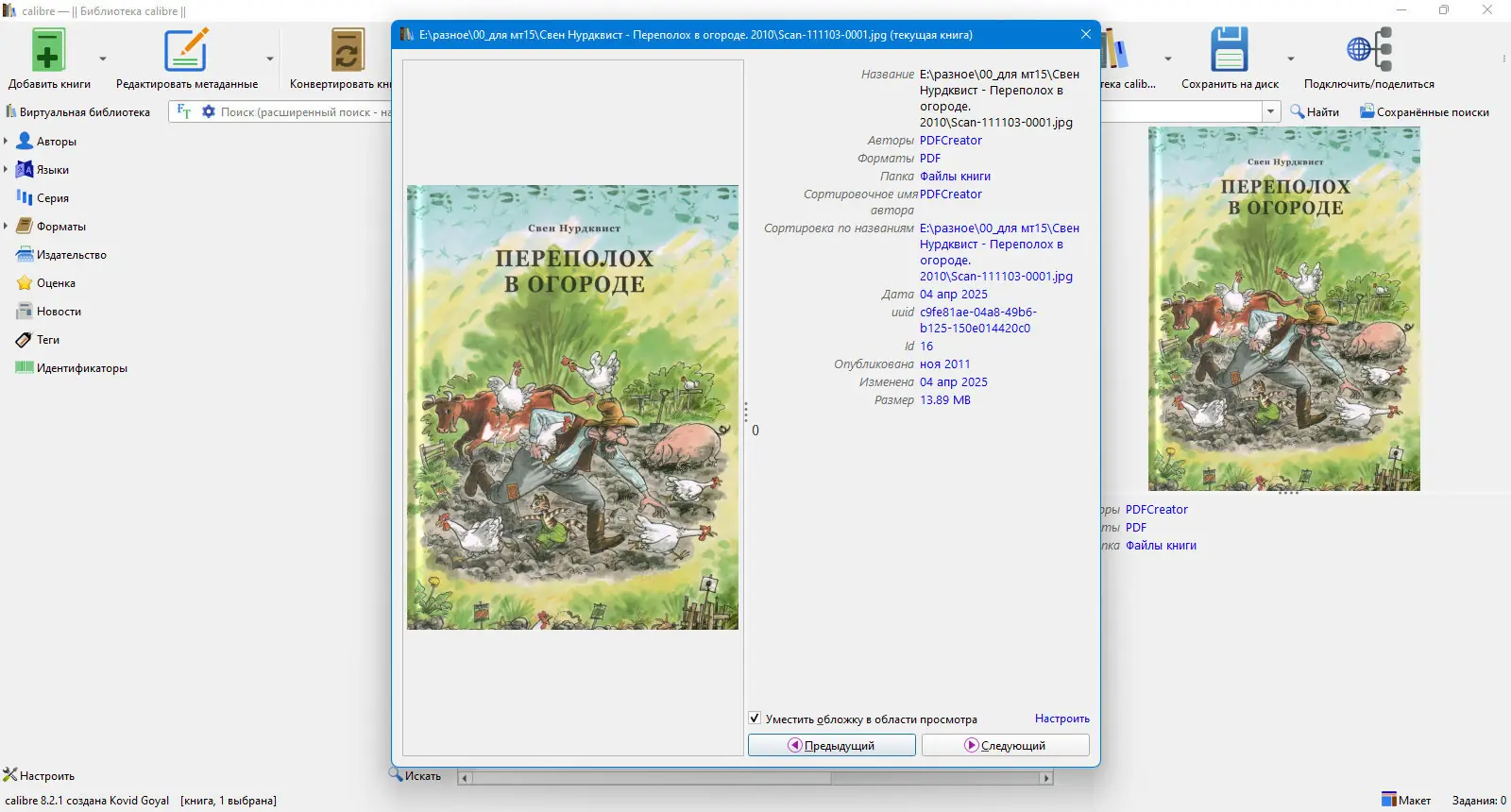Open advanced search gear icon
Screen dimensions: 1511x812
(x=209, y=111)
